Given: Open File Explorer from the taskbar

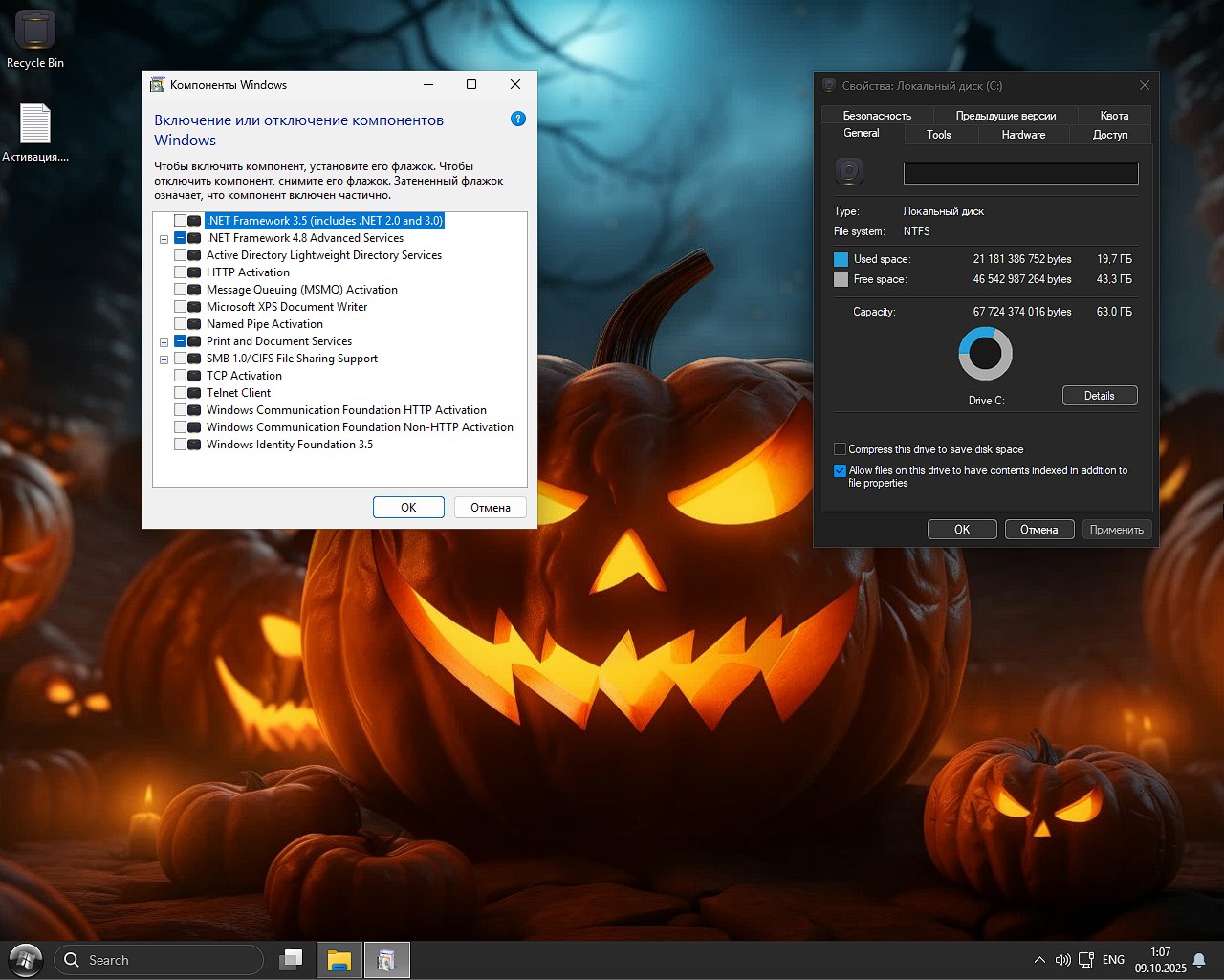Looking at the screenshot, I should (339, 960).
